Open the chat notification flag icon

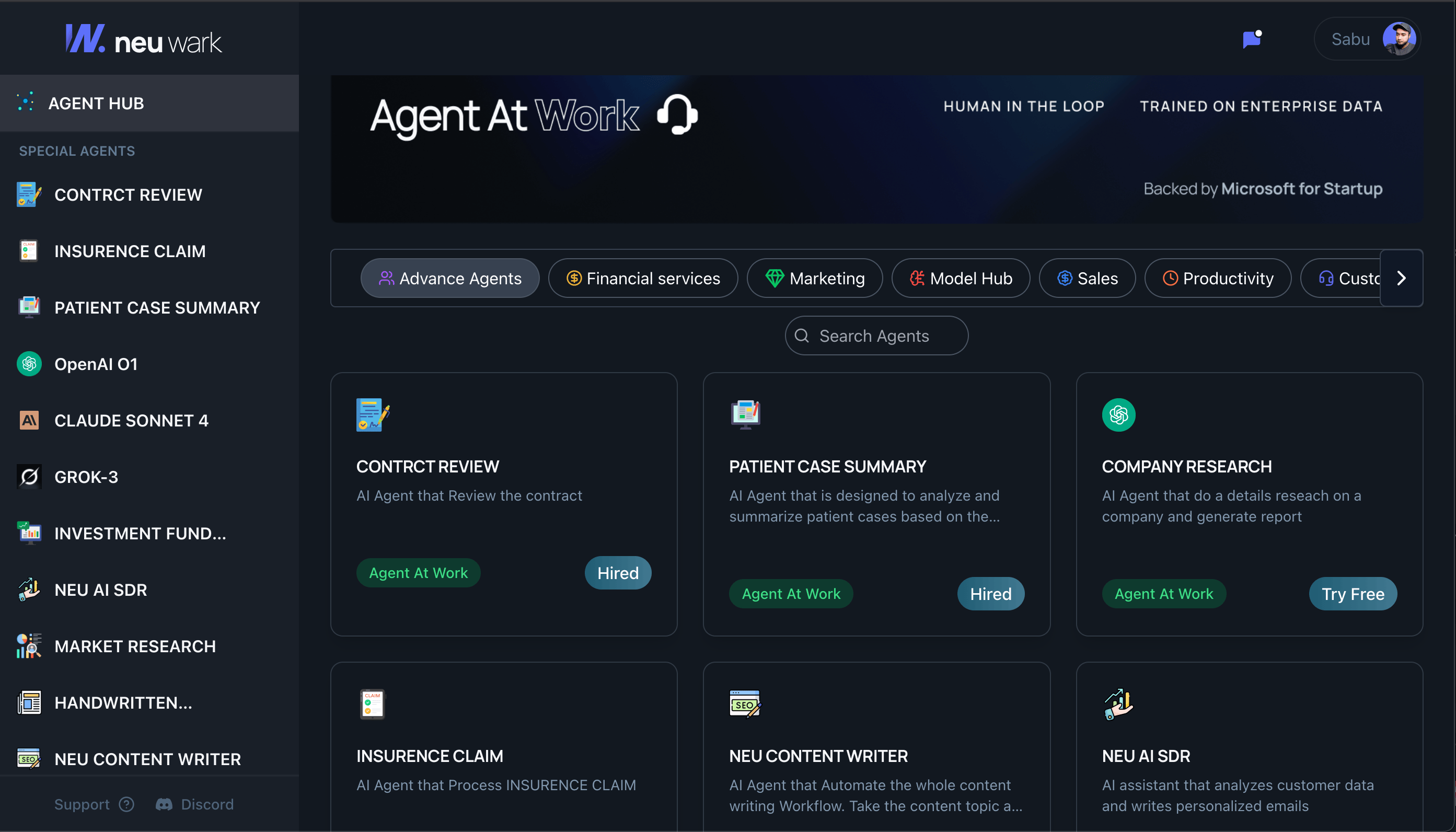point(1252,39)
